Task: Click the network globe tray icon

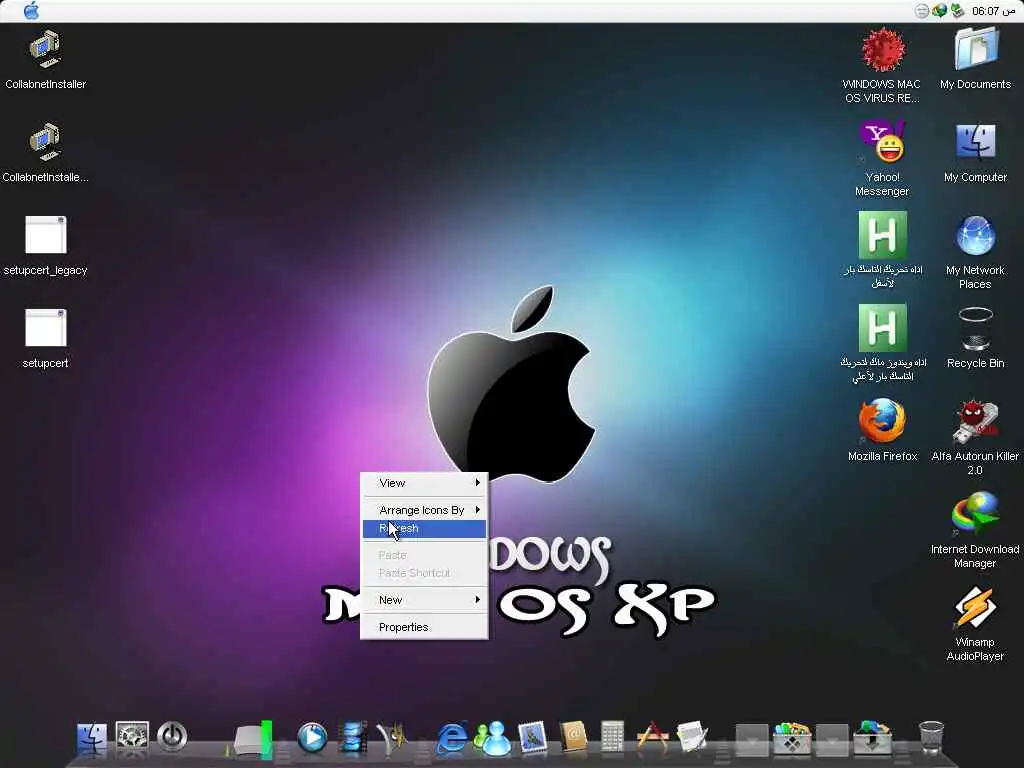Action: tap(939, 11)
